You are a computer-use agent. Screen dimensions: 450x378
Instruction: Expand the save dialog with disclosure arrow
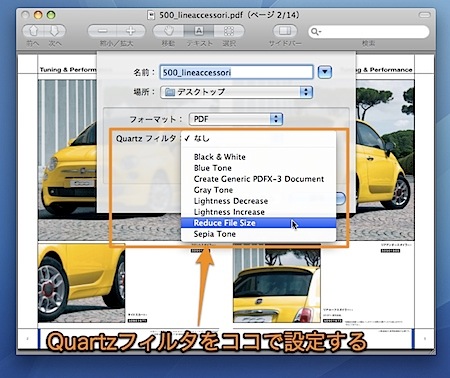(x=325, y=72)
